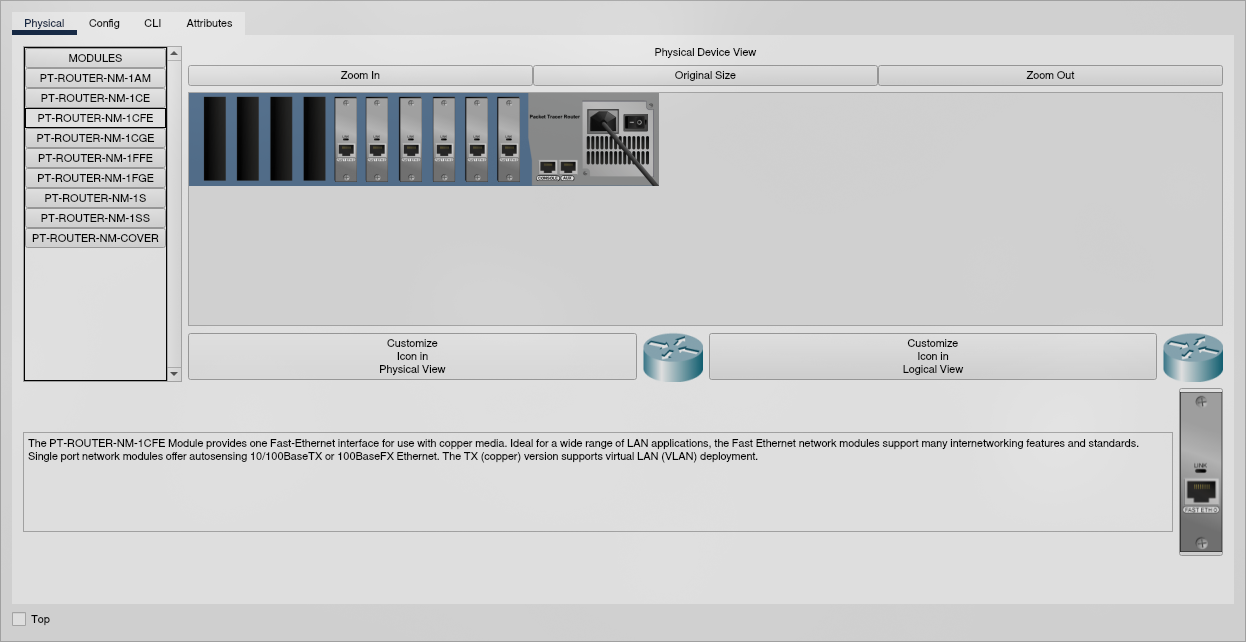Click the power cord socket on router
The width and height of the screenshot is (1246, 642).
[x=602, y=121]
